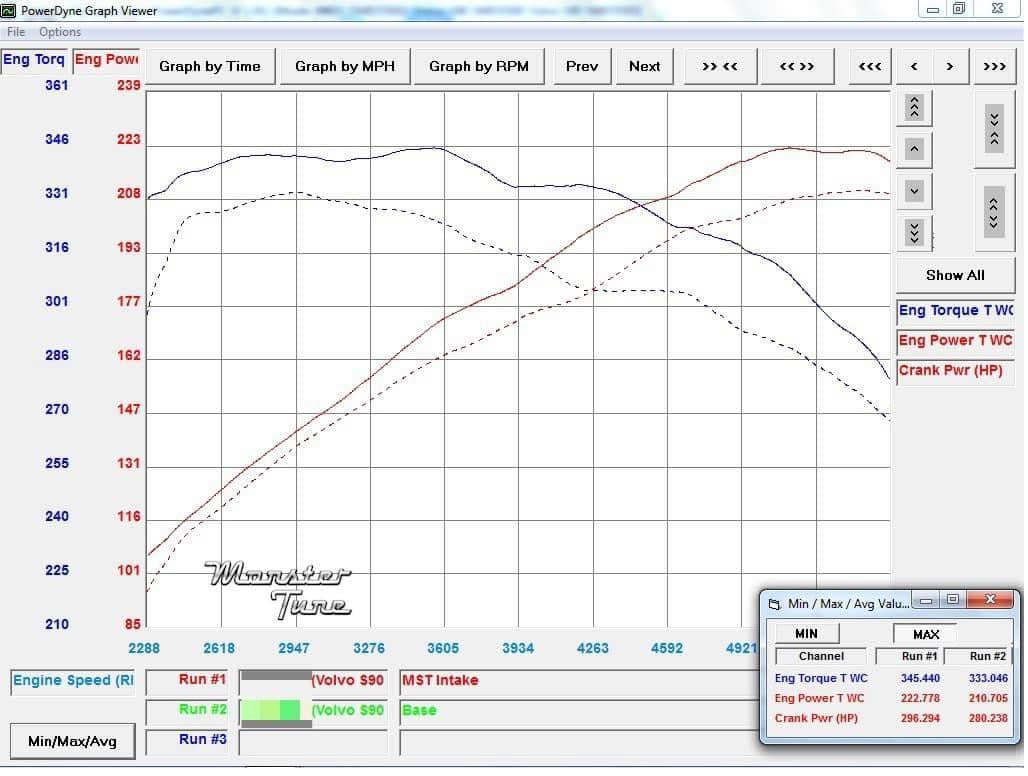Open the File menu
This screenshot has width=1028, height=776.
(15, 31)
